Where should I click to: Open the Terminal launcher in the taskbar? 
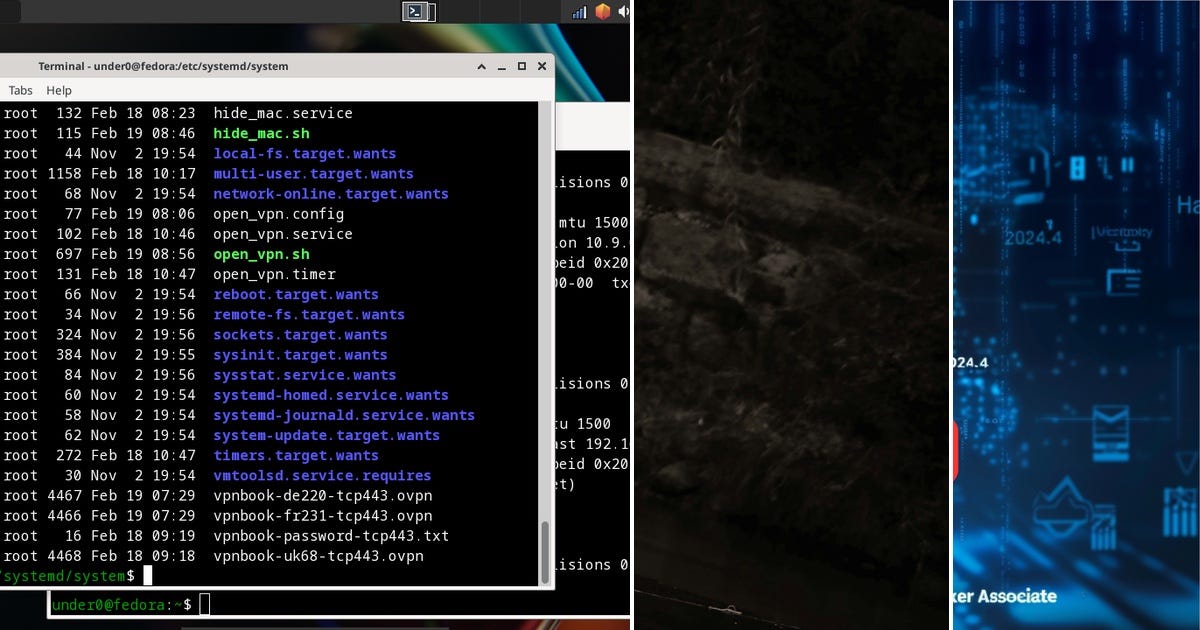coord(418,12)
